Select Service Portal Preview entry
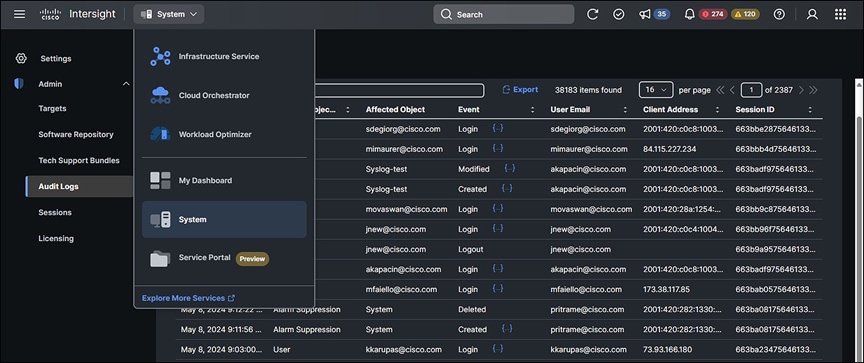The height and width of the screenshot is (363, 864). click(224, 258)
